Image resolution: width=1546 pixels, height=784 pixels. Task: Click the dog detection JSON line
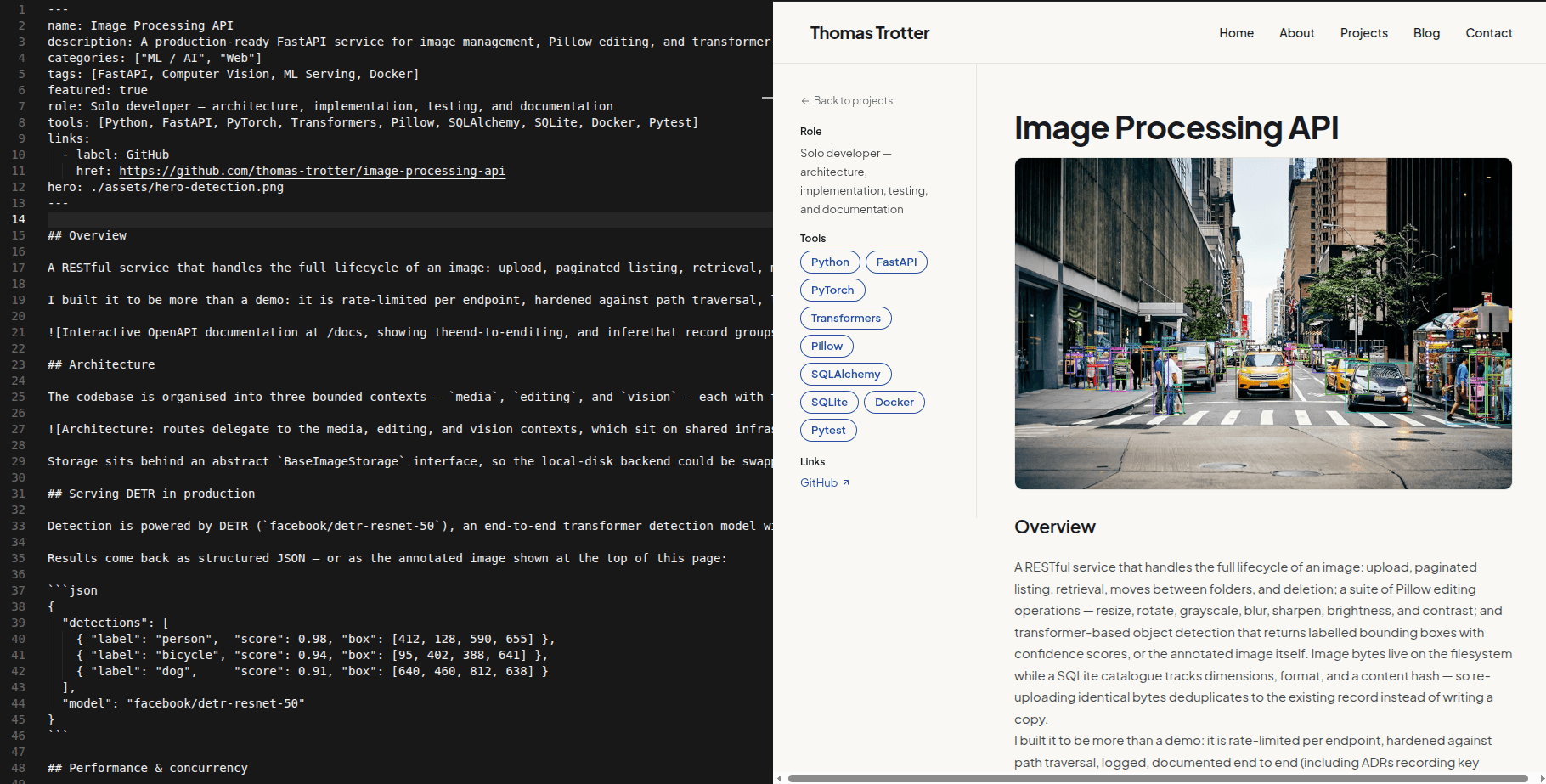tap(312, 671)
